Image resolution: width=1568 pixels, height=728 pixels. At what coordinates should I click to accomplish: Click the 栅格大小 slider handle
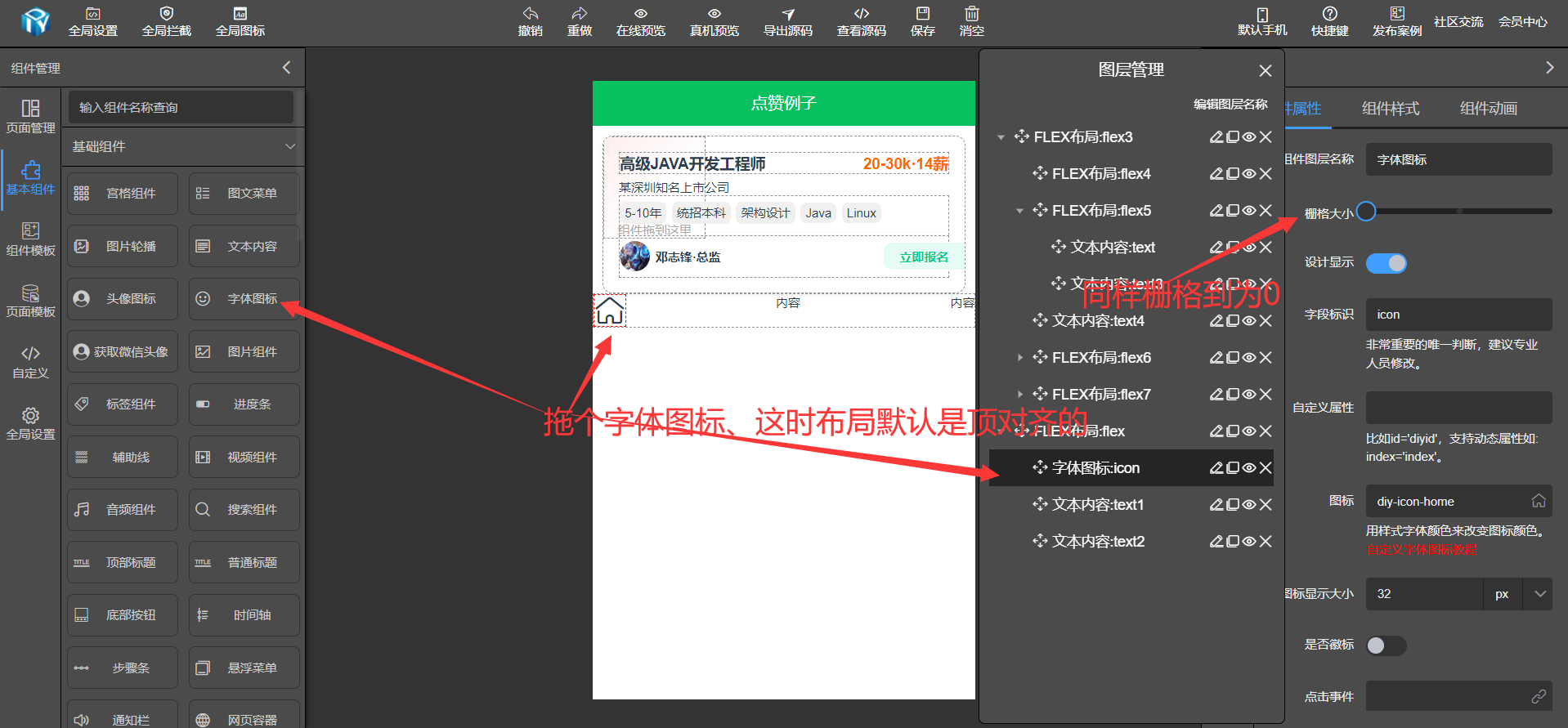click(1366, 212)
